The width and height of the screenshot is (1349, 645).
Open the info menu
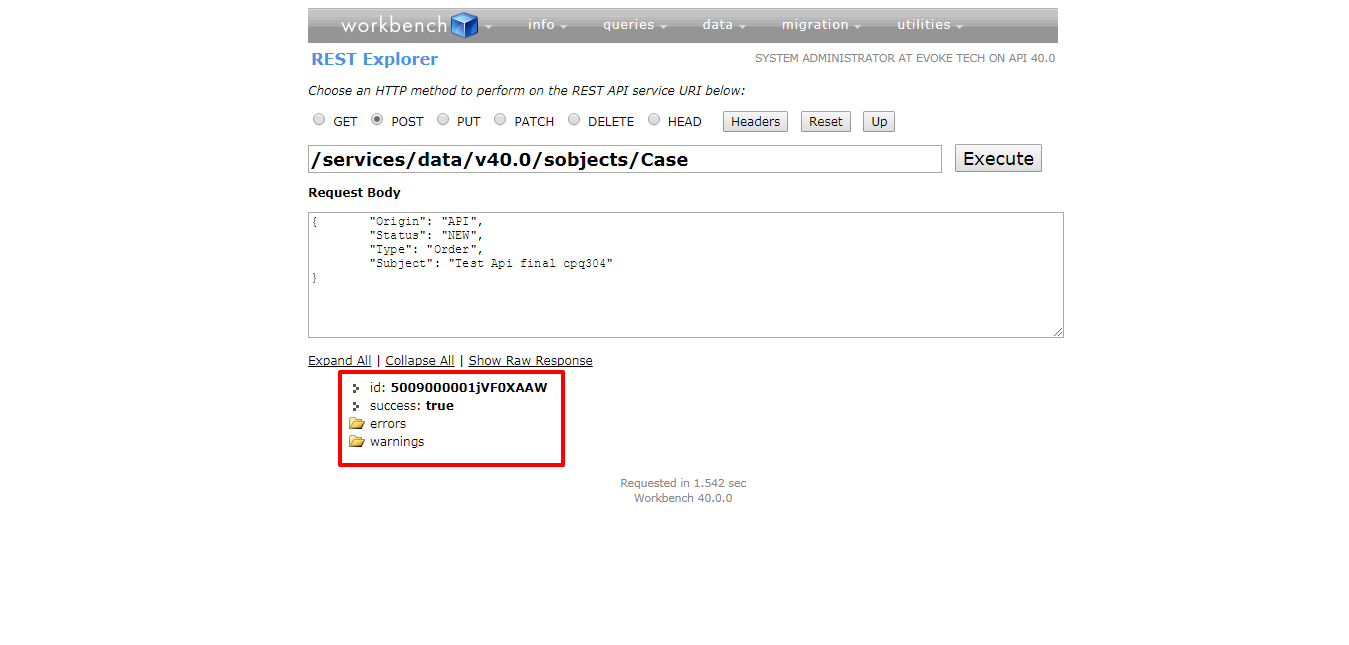click(x=541, y=24)
